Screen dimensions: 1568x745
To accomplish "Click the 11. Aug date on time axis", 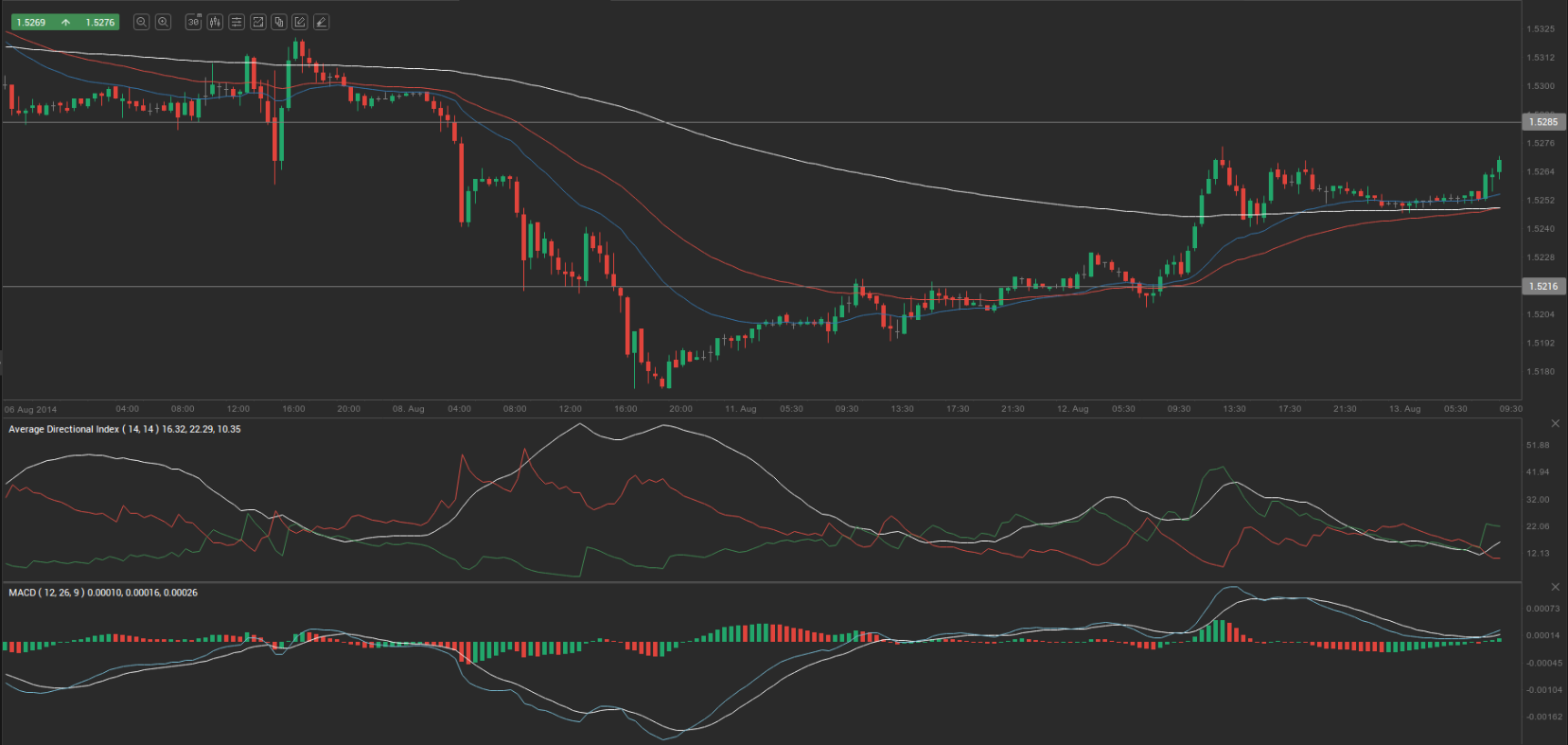I will 740,409.
